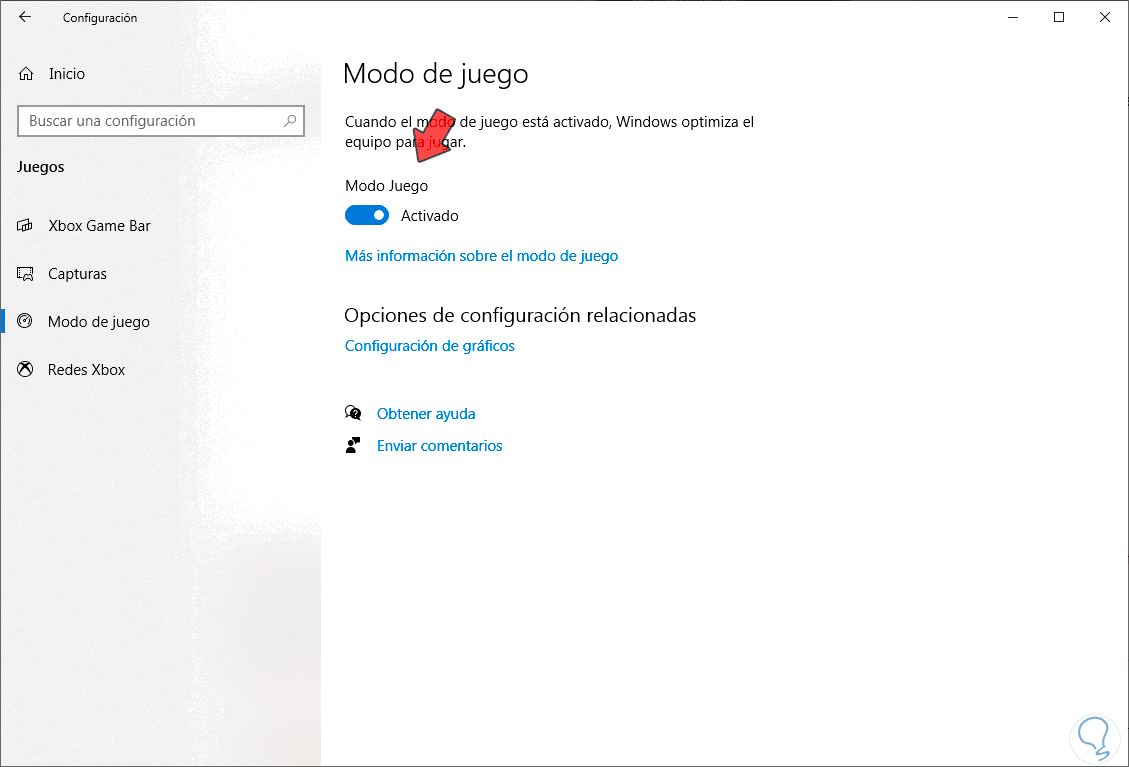Click the Inicio home icon
This screenshot has height=767, width=1129.
(26, 73)
